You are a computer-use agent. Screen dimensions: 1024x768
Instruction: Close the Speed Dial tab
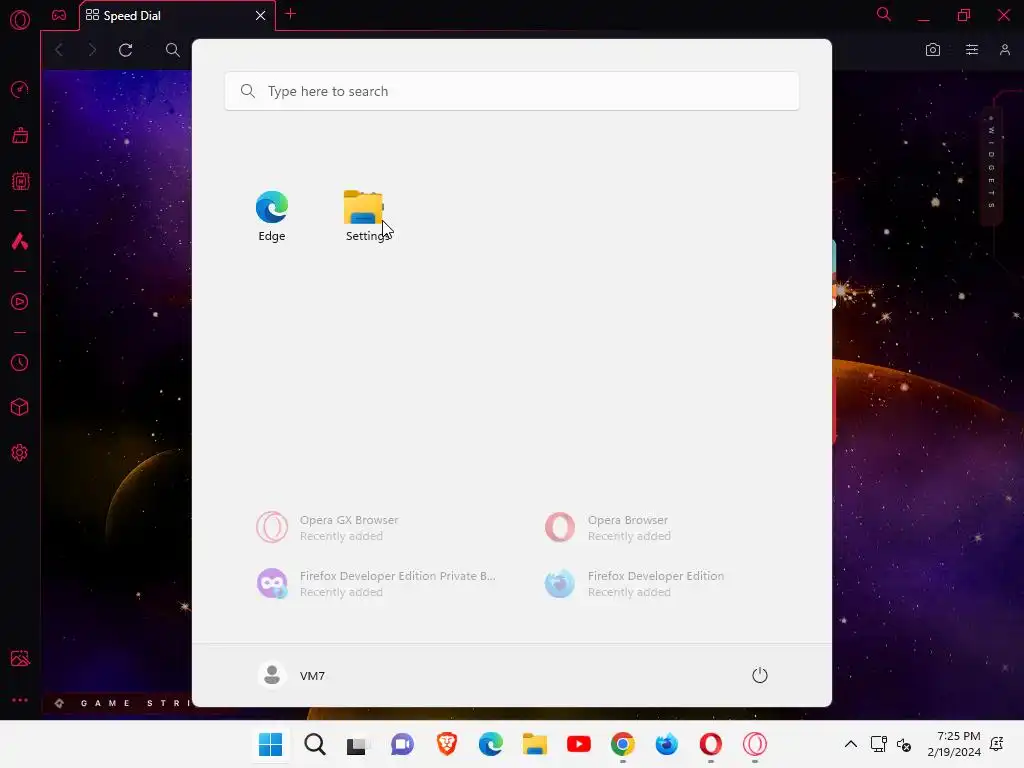pyautogui.click(x=261, y=15)
